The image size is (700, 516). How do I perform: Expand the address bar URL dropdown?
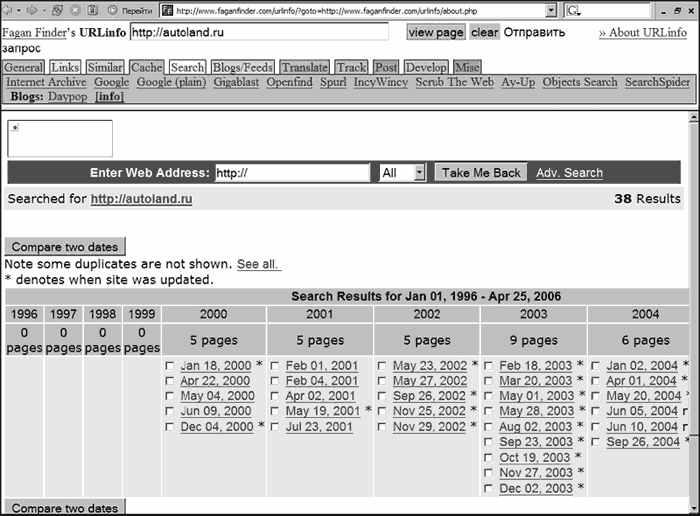click(550, 11)
